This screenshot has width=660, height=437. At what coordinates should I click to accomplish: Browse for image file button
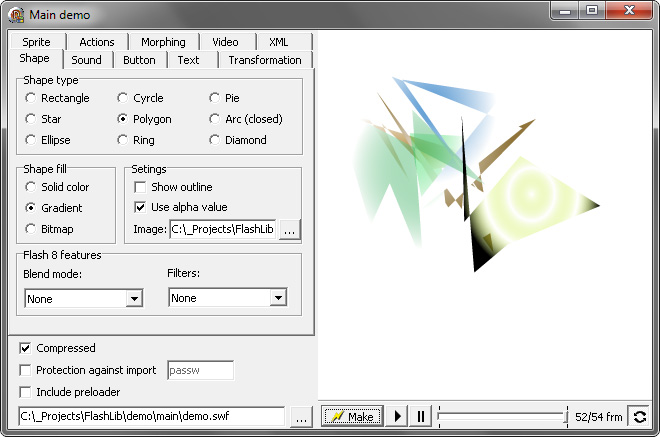290,230
